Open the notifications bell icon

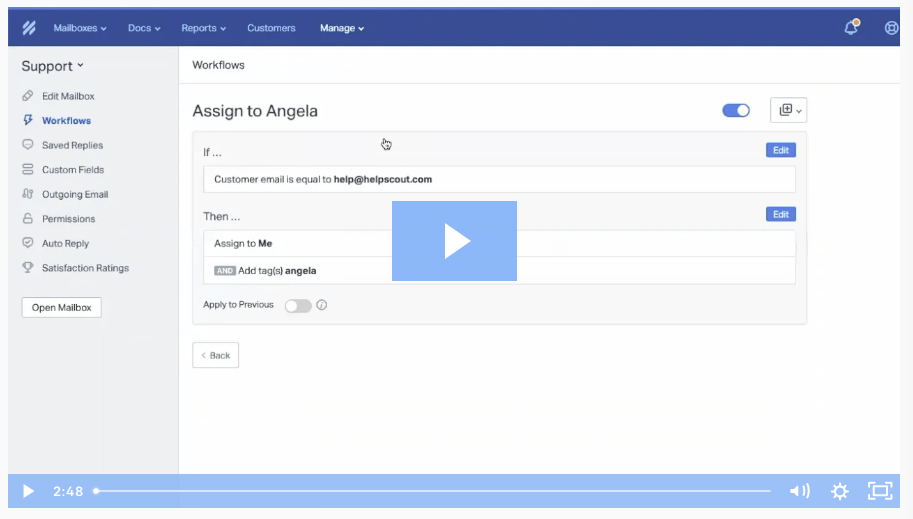(x=851, y=28)
